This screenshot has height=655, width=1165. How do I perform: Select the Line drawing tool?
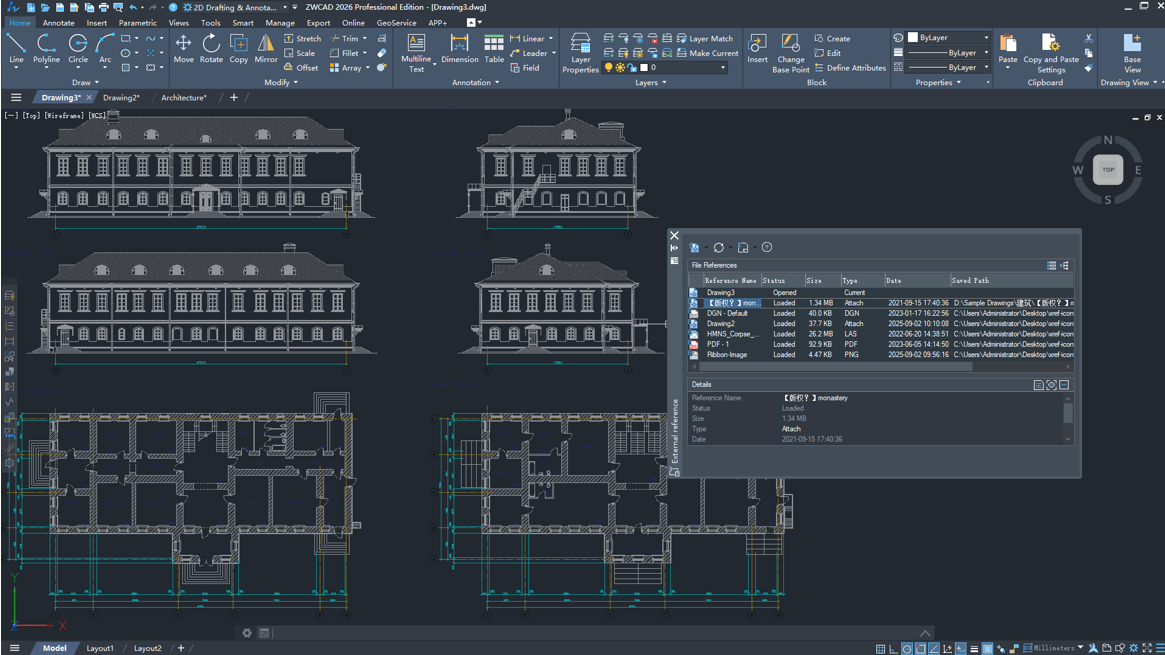[x=16, y=47]
